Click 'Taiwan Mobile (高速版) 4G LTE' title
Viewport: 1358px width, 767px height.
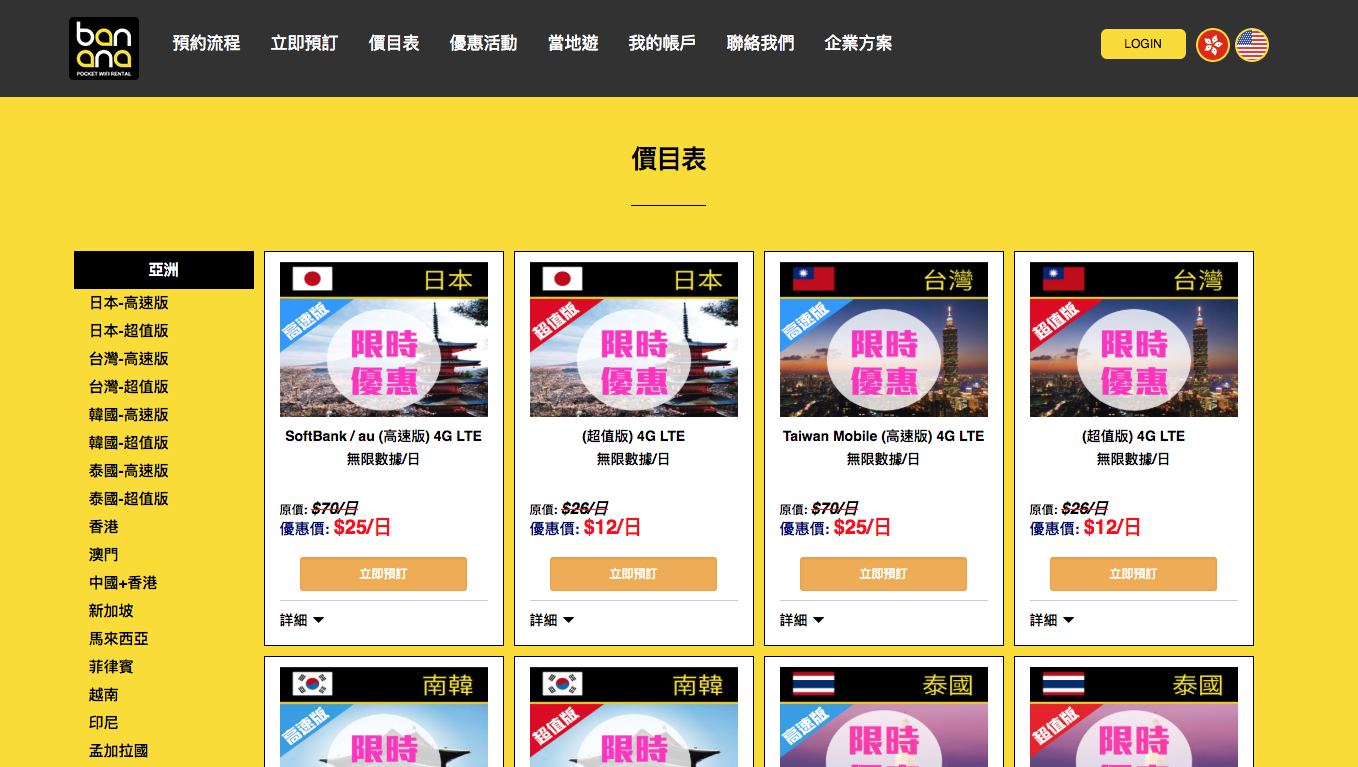pyautogui.click(x=884, y=436)
